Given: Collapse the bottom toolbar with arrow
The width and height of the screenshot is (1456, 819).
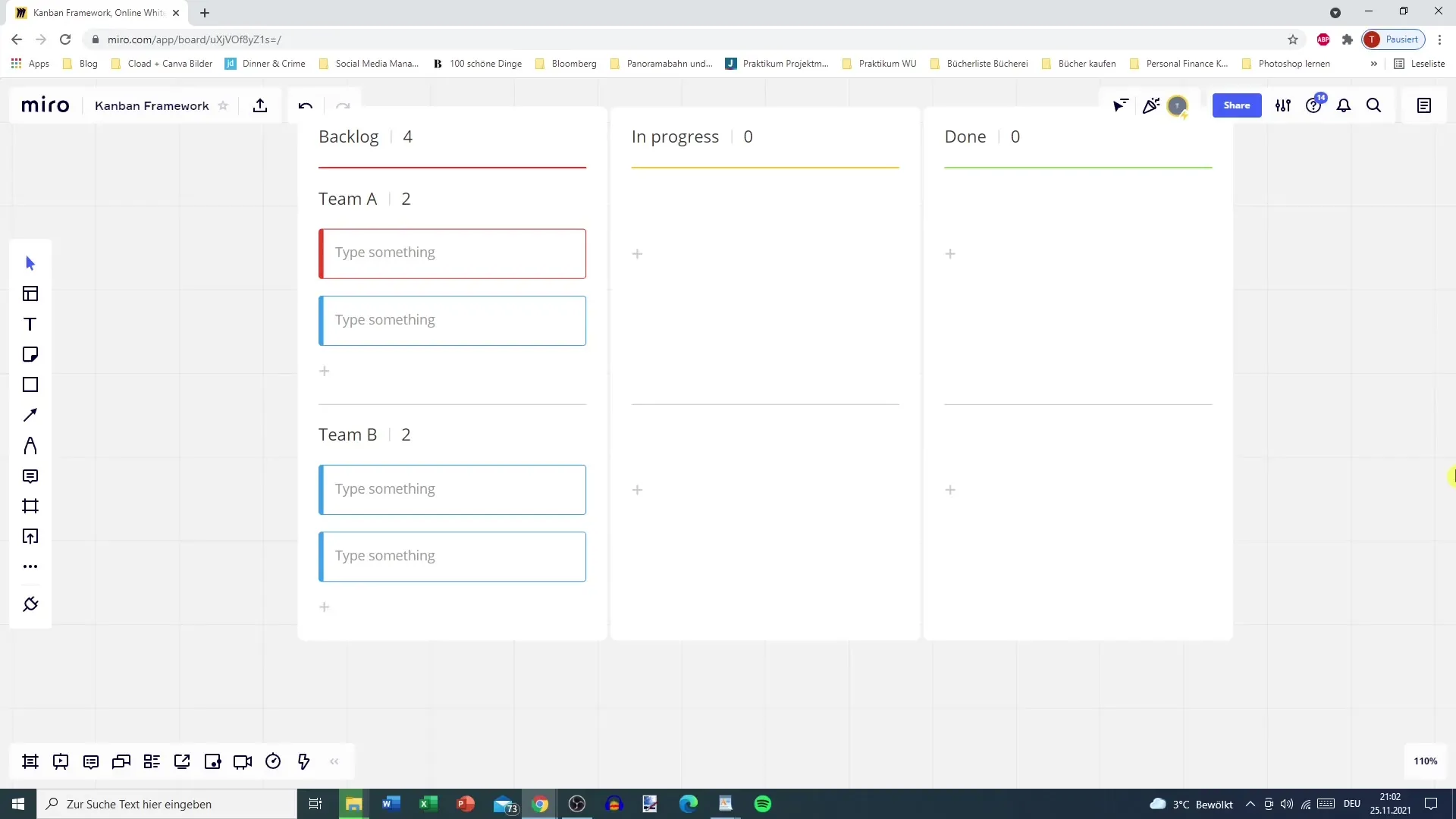Looking at the screenshot, I should click(x=334, y=762).
